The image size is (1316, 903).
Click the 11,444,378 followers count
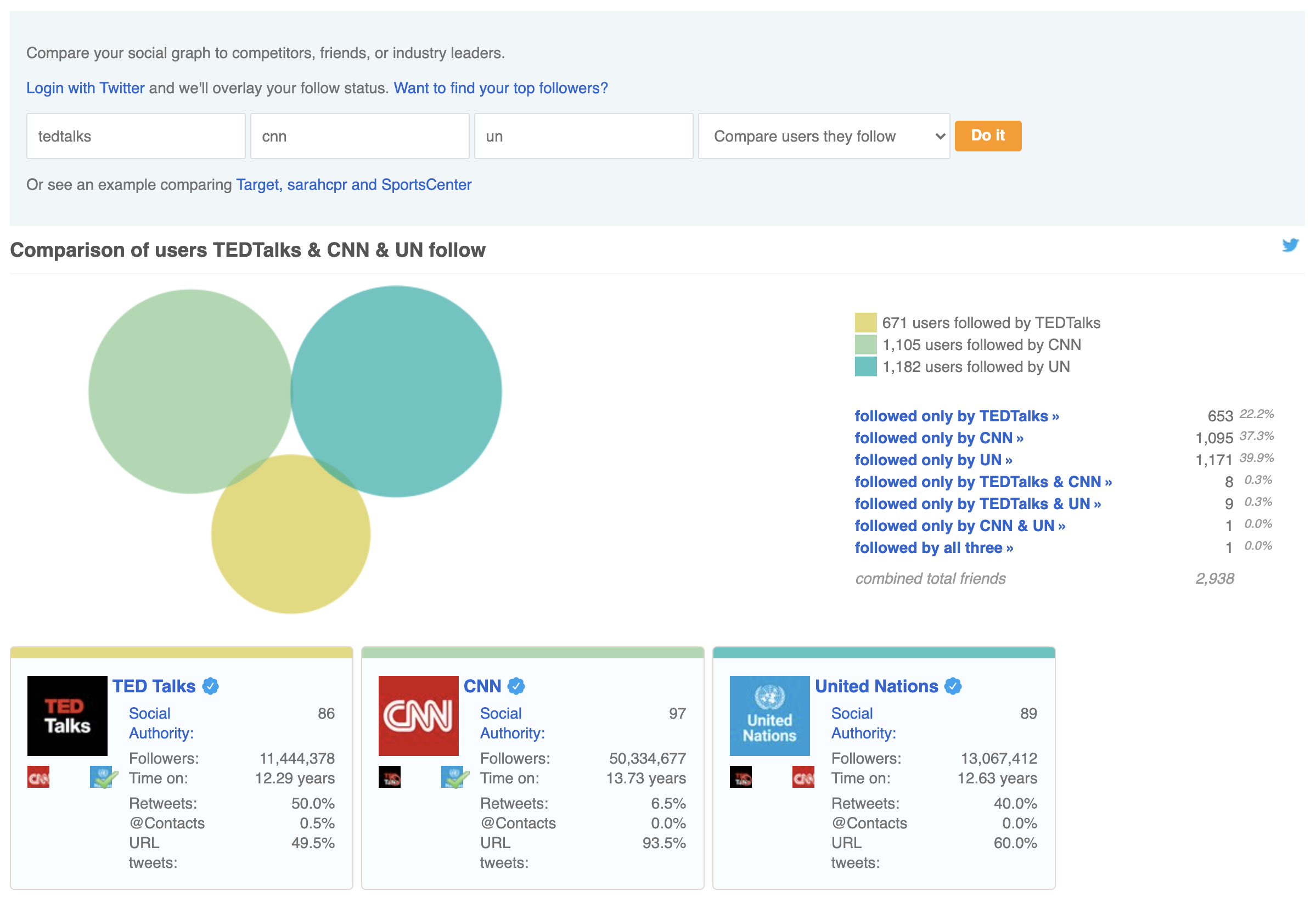point(297,759)
